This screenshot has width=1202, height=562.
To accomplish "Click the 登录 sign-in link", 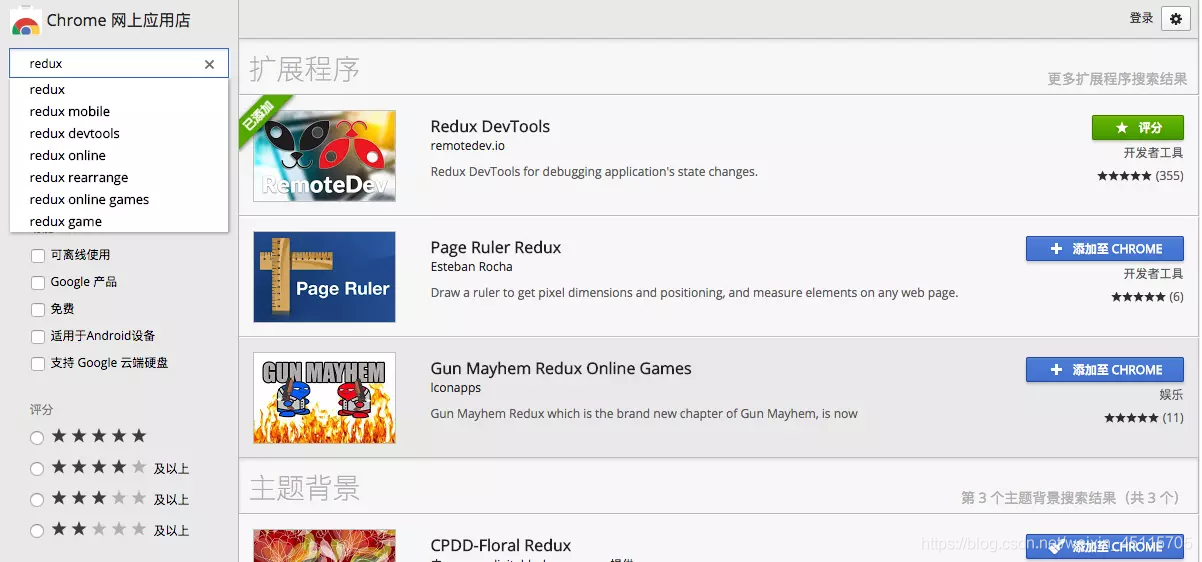I will 1141,18.
